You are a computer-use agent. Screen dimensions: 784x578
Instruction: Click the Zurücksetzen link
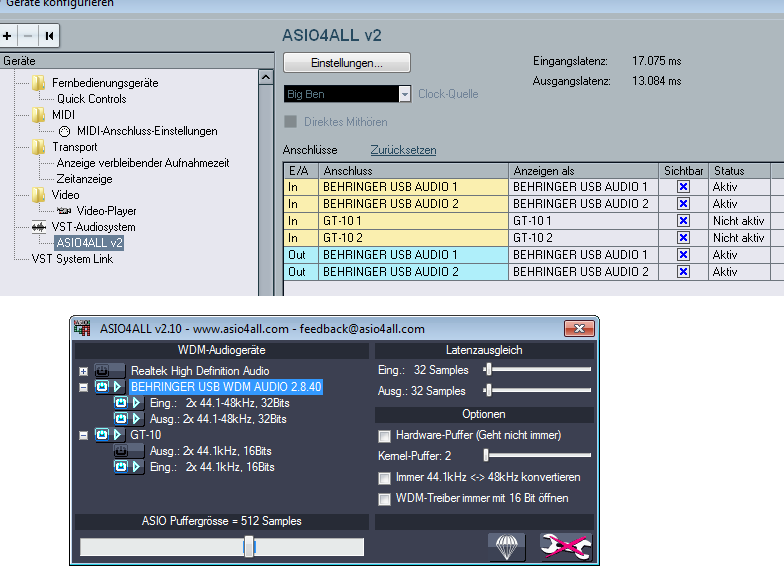pyautogui.click(x=403, y=150)
